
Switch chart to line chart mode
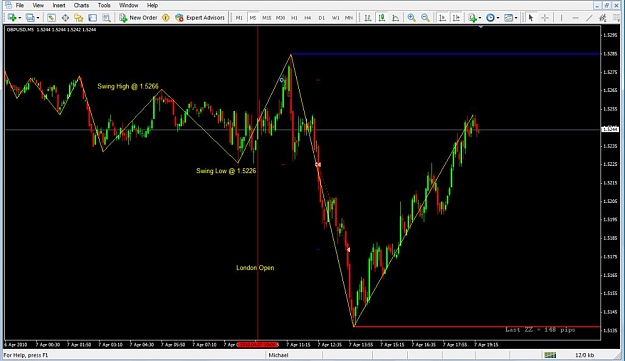[x=395, y=18]
